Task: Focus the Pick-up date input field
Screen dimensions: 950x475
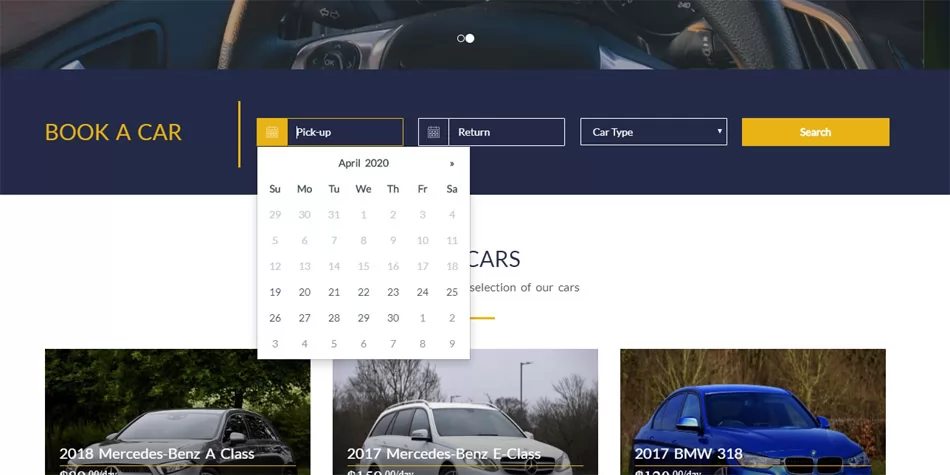Action: (x=345, y=132)
